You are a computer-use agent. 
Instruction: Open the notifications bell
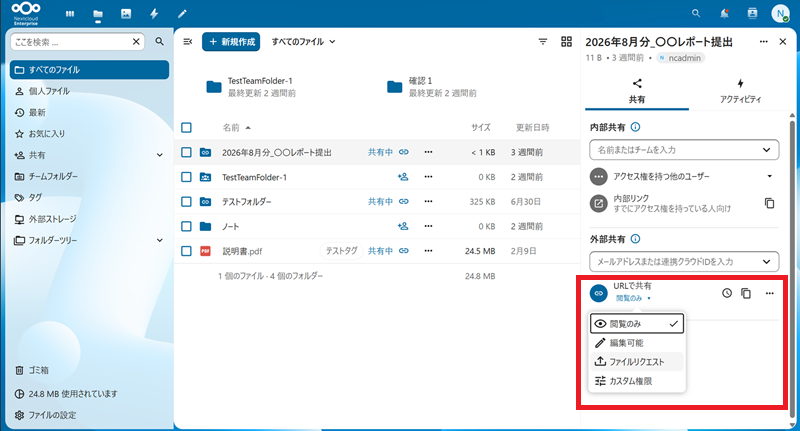pyautogui.click(x=724, y=14)
